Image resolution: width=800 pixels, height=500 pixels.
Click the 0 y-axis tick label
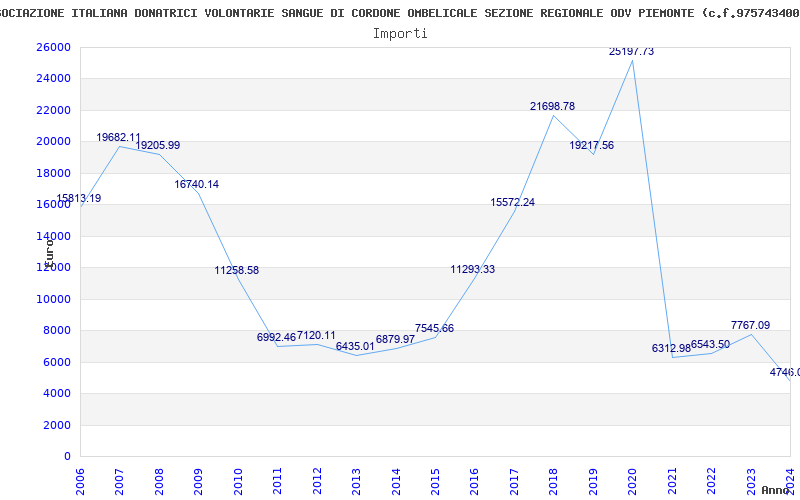(67, 456)
